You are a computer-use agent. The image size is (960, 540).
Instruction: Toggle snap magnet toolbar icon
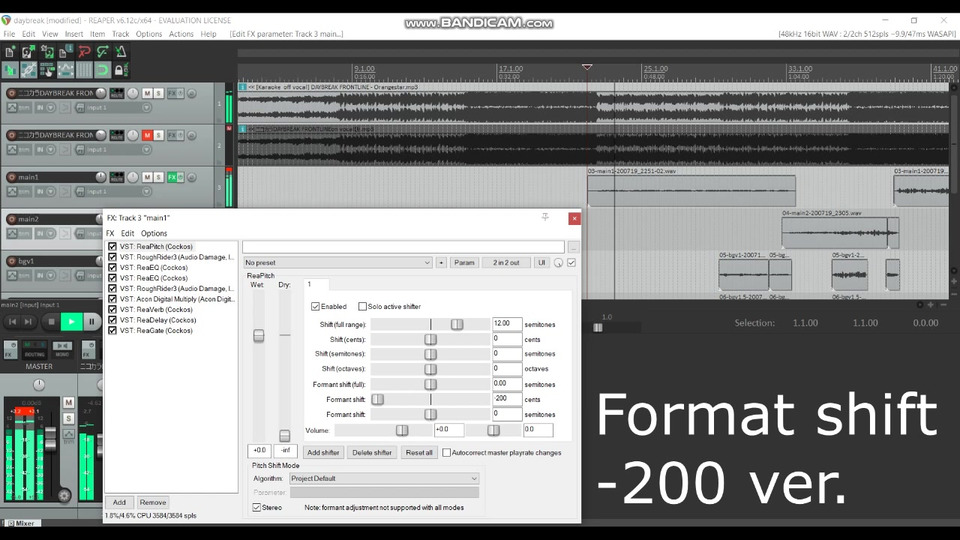point(102,70)
